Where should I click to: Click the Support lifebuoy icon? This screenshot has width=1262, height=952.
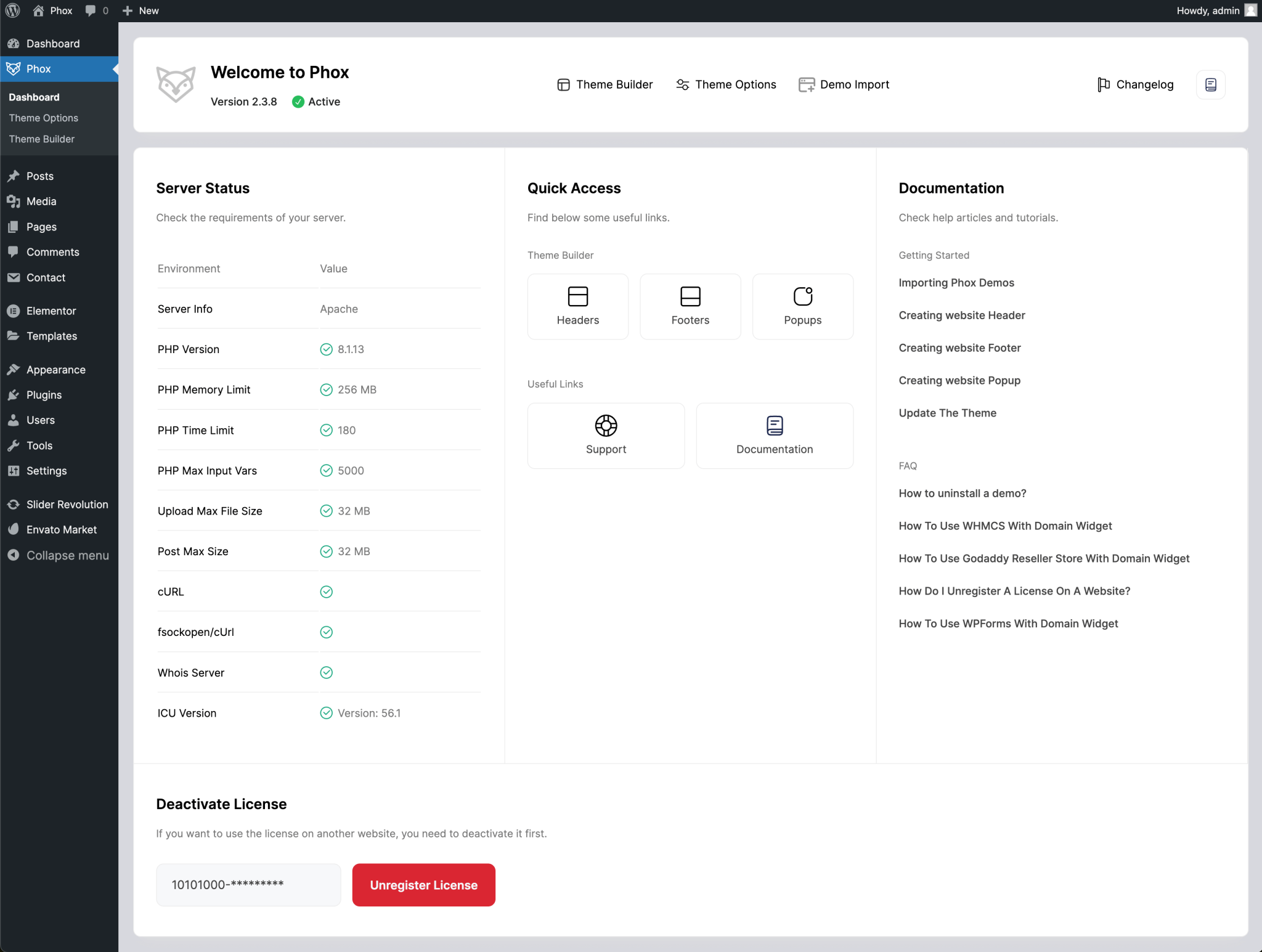606,425
